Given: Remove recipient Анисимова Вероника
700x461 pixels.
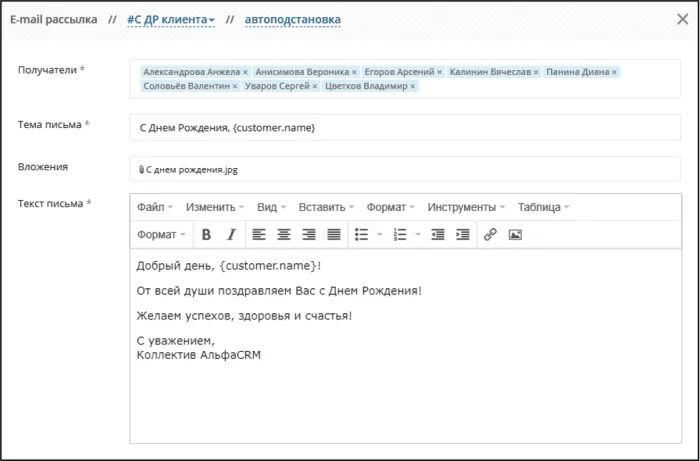Looking at the screenshot, I should (354, 72).
